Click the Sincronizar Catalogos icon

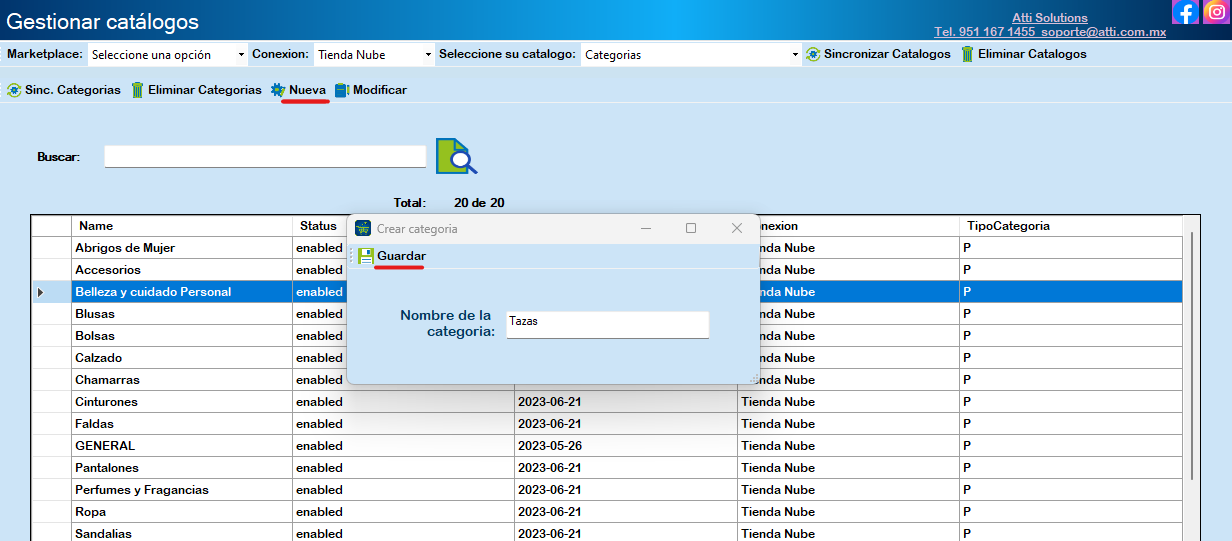coord(813,54)
